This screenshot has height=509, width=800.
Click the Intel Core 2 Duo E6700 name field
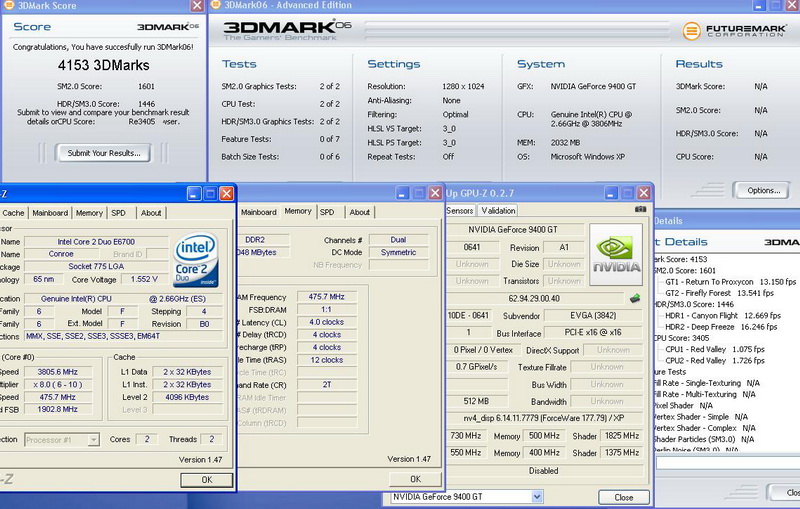point(96,242)
